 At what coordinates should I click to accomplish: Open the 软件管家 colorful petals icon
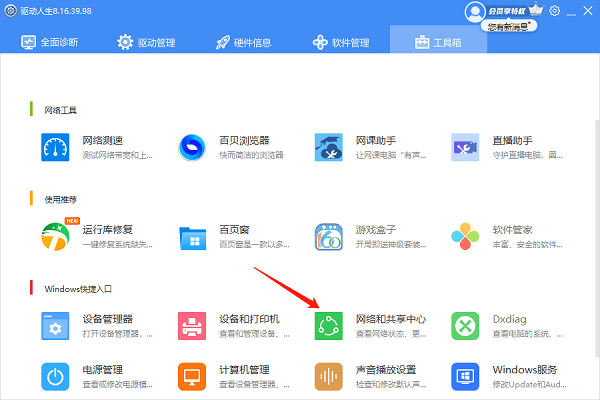tap(465, 237)
